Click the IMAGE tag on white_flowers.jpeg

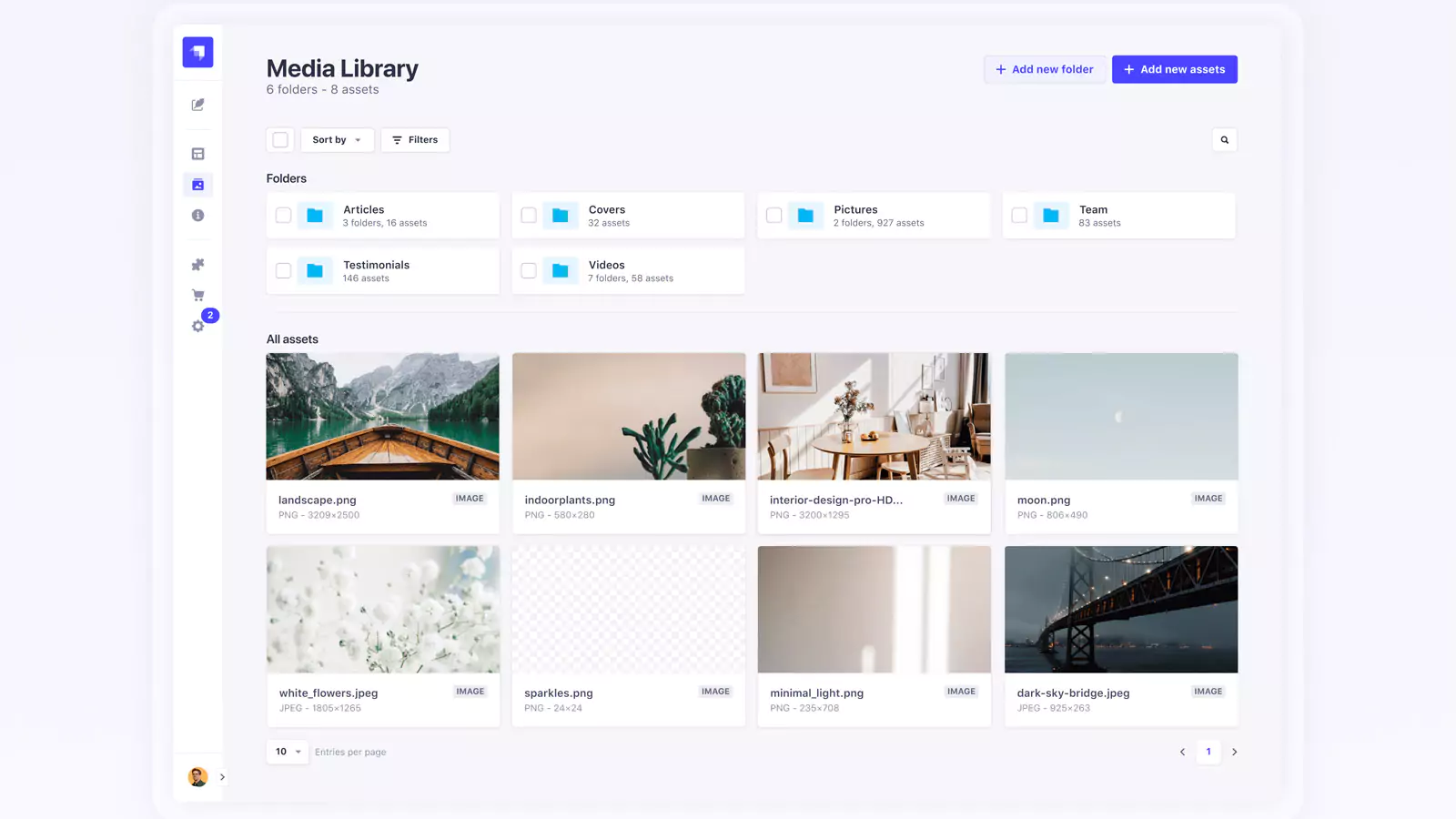(470, 692)
